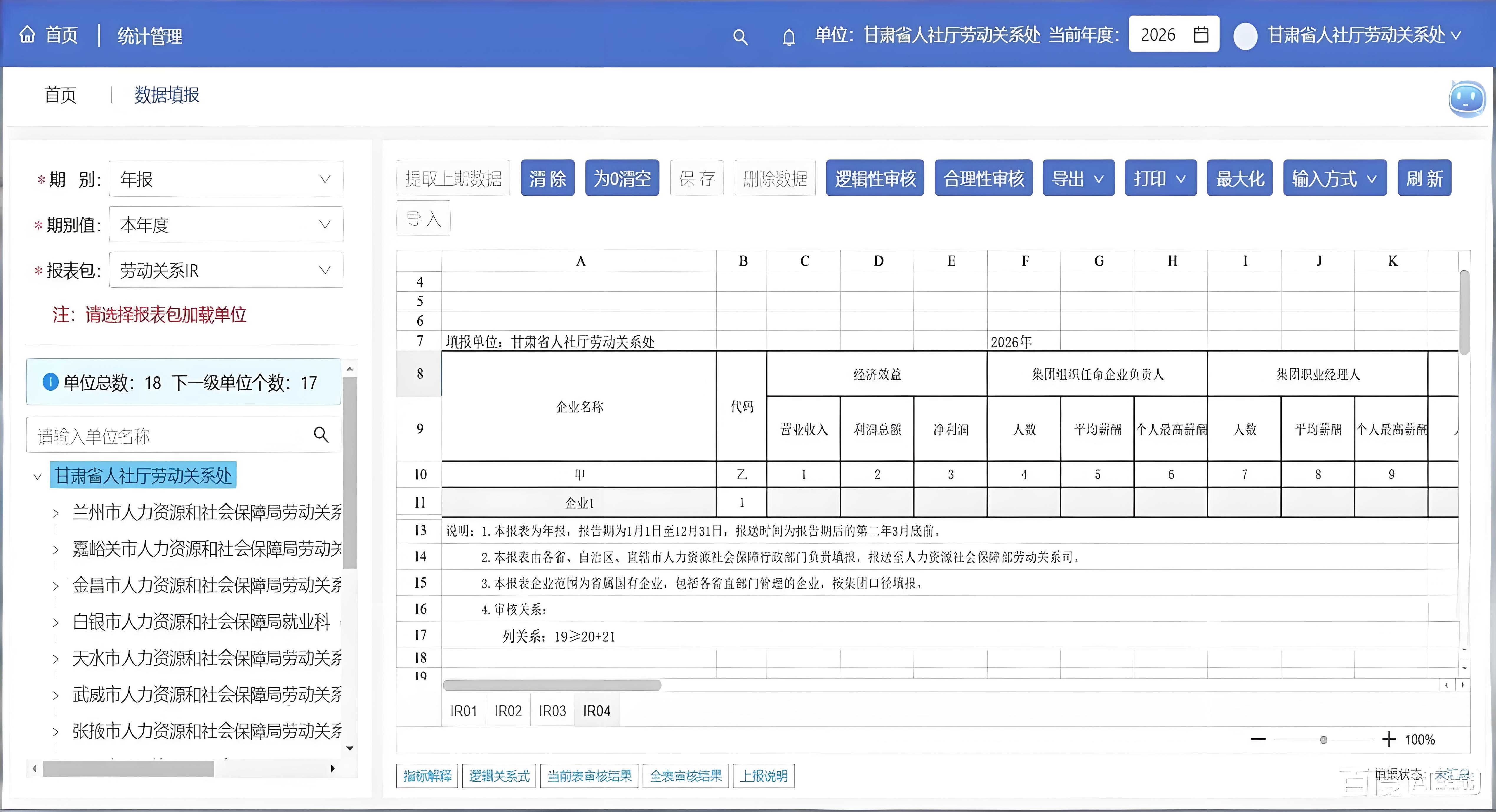
Task: Click the sheet scroll-right arrow
Action: click(x=1462, y=685)
